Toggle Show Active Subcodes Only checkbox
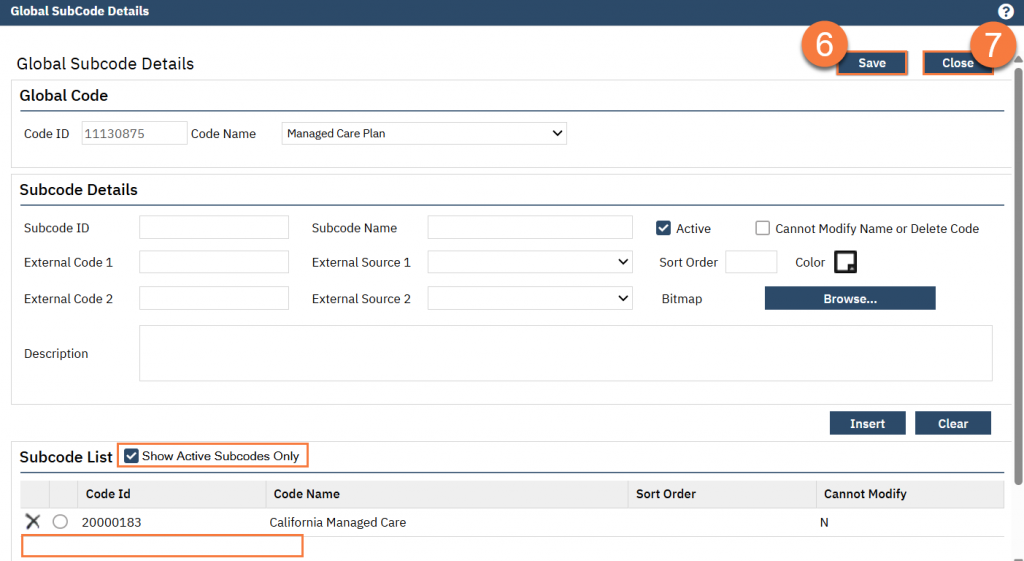 tap(131, 456)
